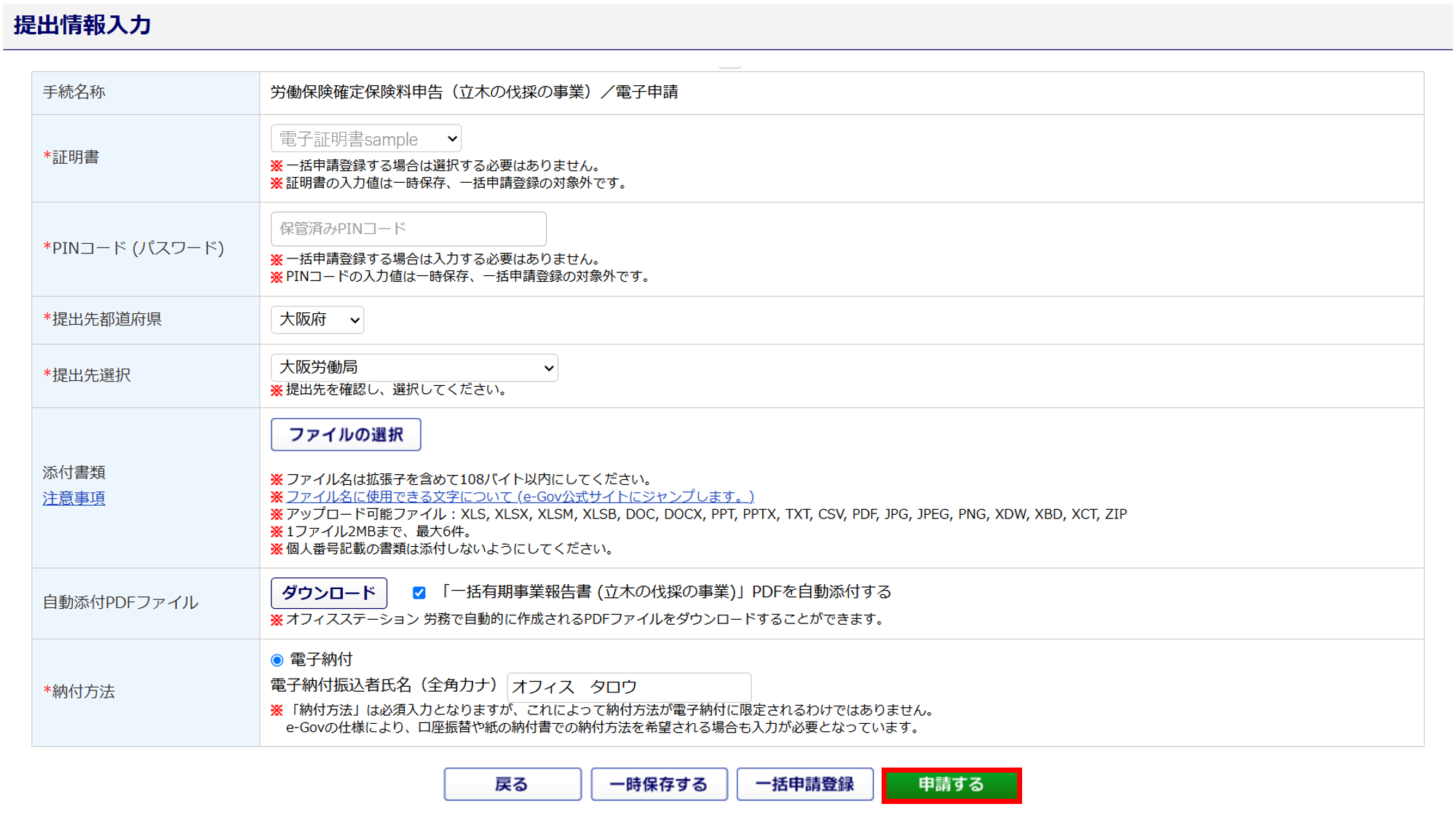The height and width of the screenshot is (828, 1456).
Task: Expand the 大阪府 prefecture dropdown
Action: 317,320
